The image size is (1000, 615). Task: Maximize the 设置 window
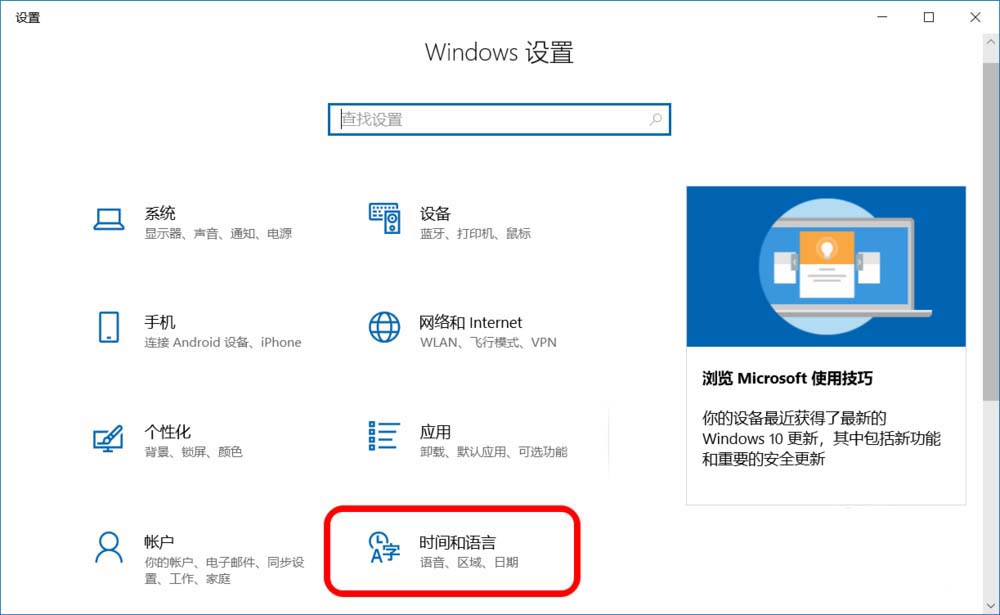[929, 17]
